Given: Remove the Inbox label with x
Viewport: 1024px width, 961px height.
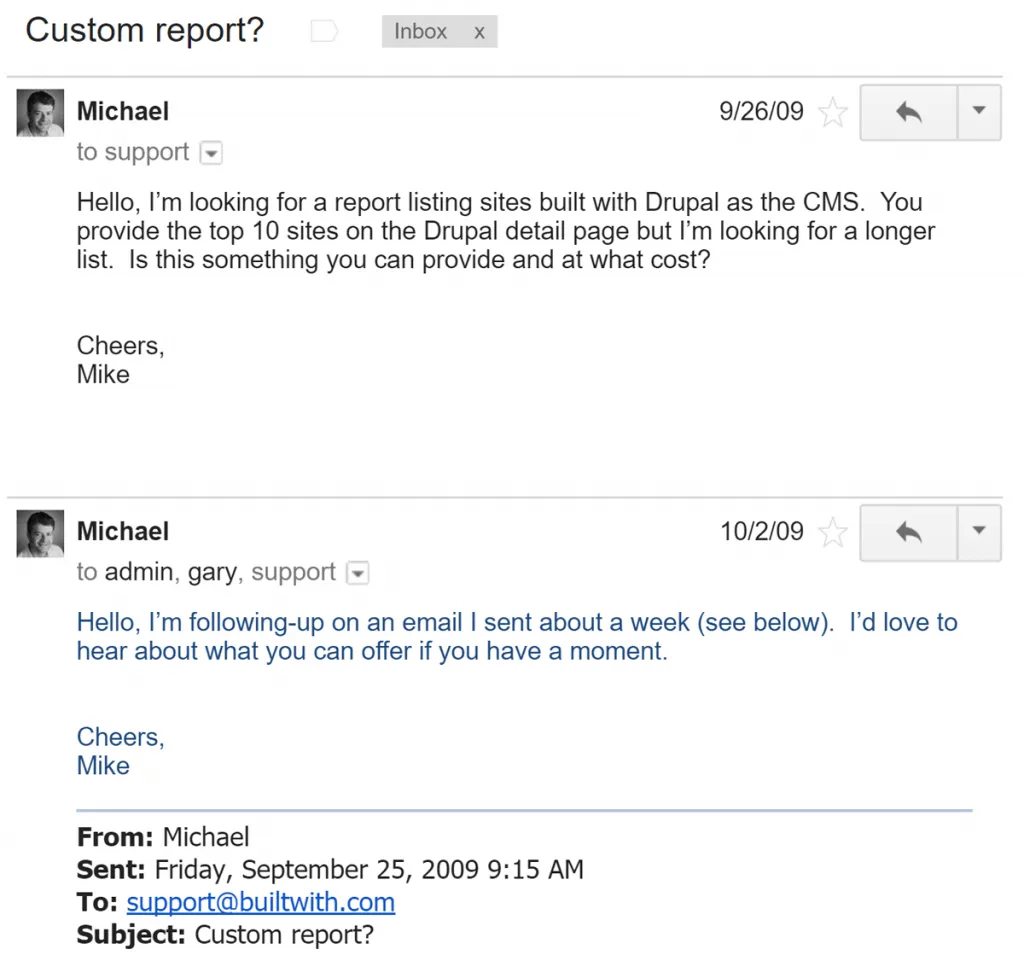Looking at the screenshot, I should (x=479, y=32).
